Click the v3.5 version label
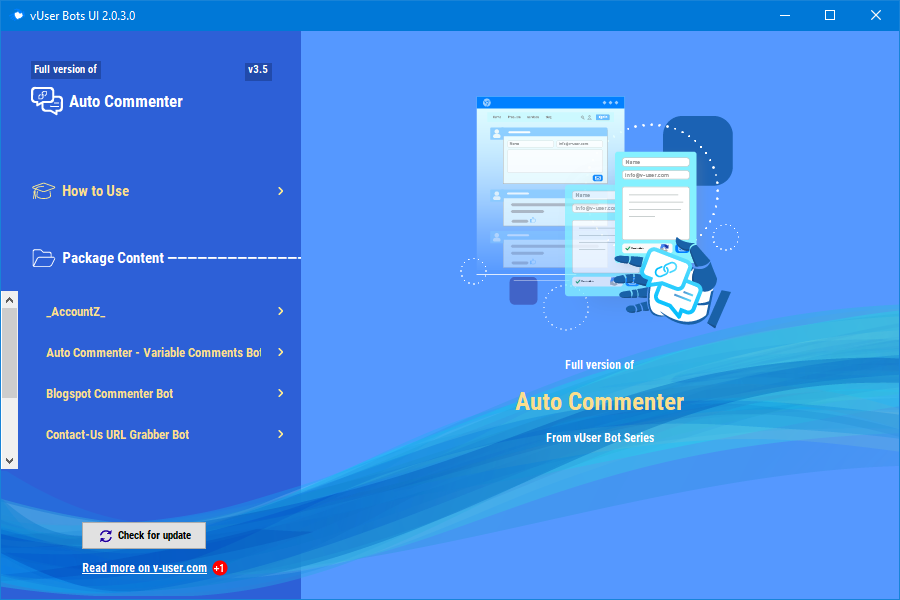The height and width of the screenshot is (600, 900). coord(258,69)
